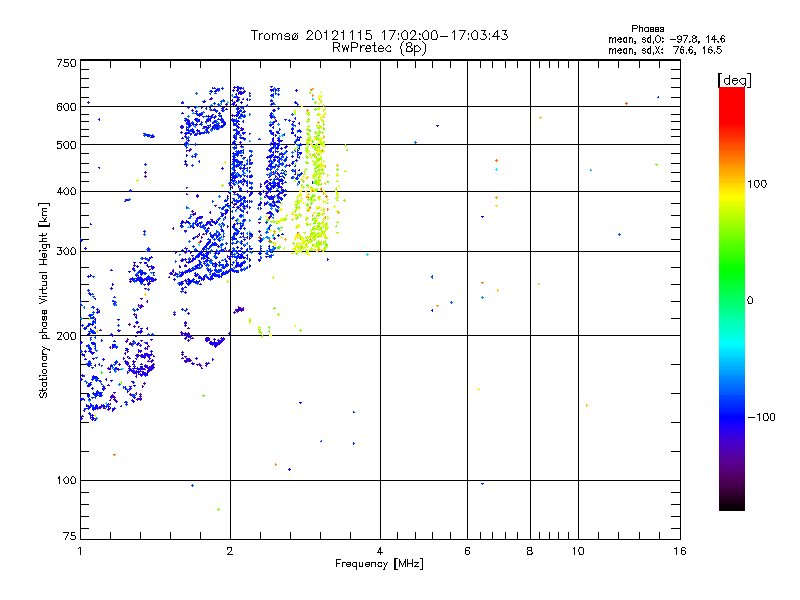Click x-axis tick label '1'
800x600 pixels.
point(80,551)
